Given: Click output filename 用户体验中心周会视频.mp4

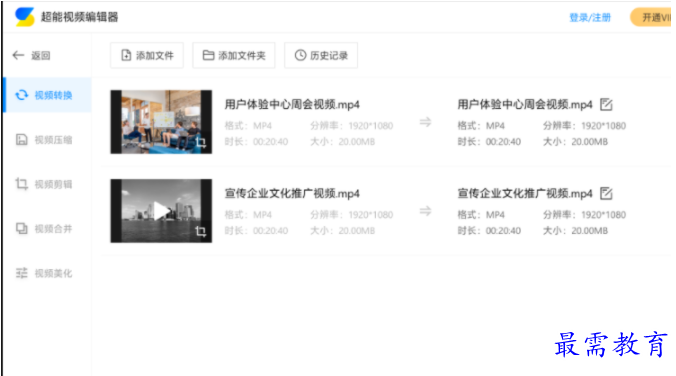Looking at the screenshot, I should (525, 105).
